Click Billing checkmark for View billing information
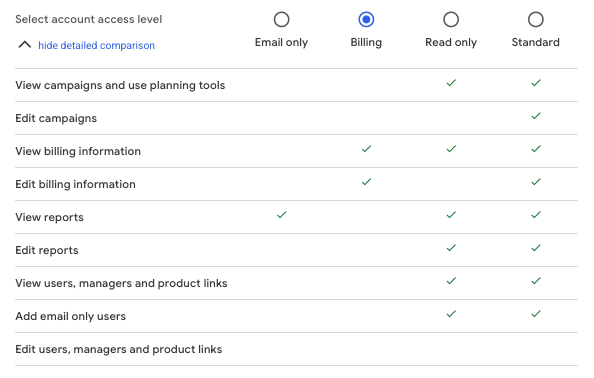Screen dimensions: 594x378 tap(366, 149)
